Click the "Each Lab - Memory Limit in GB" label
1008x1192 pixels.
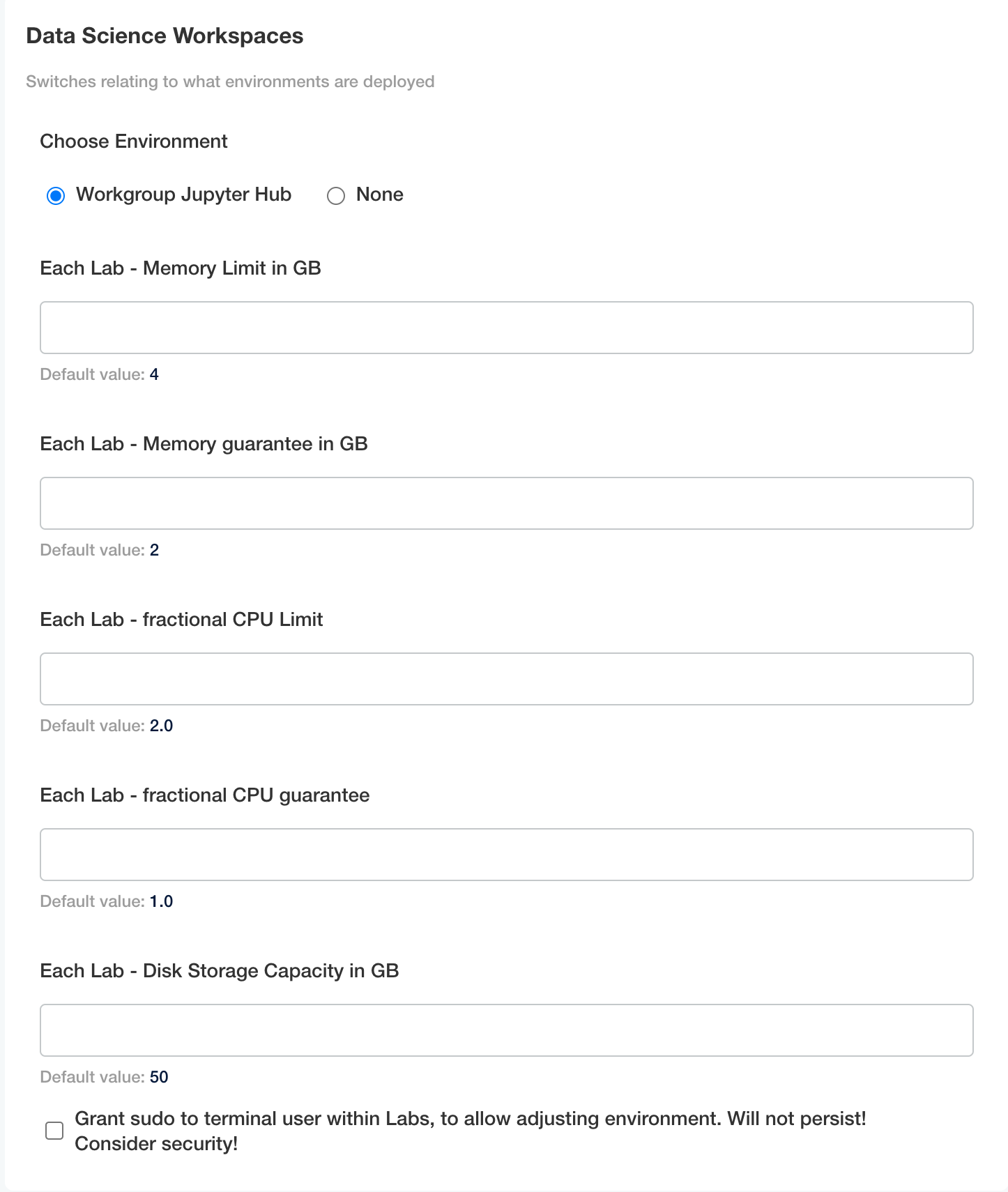coord(181,268)
